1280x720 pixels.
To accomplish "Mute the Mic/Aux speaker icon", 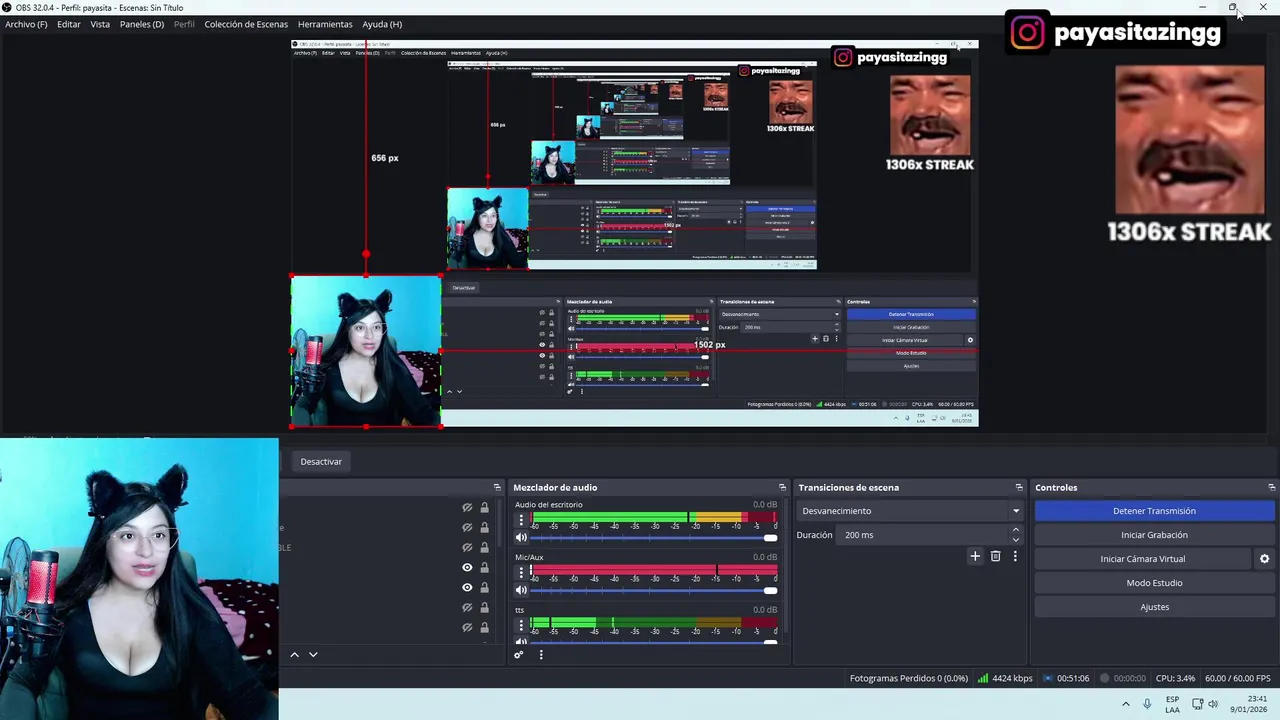I will point(520,590).
